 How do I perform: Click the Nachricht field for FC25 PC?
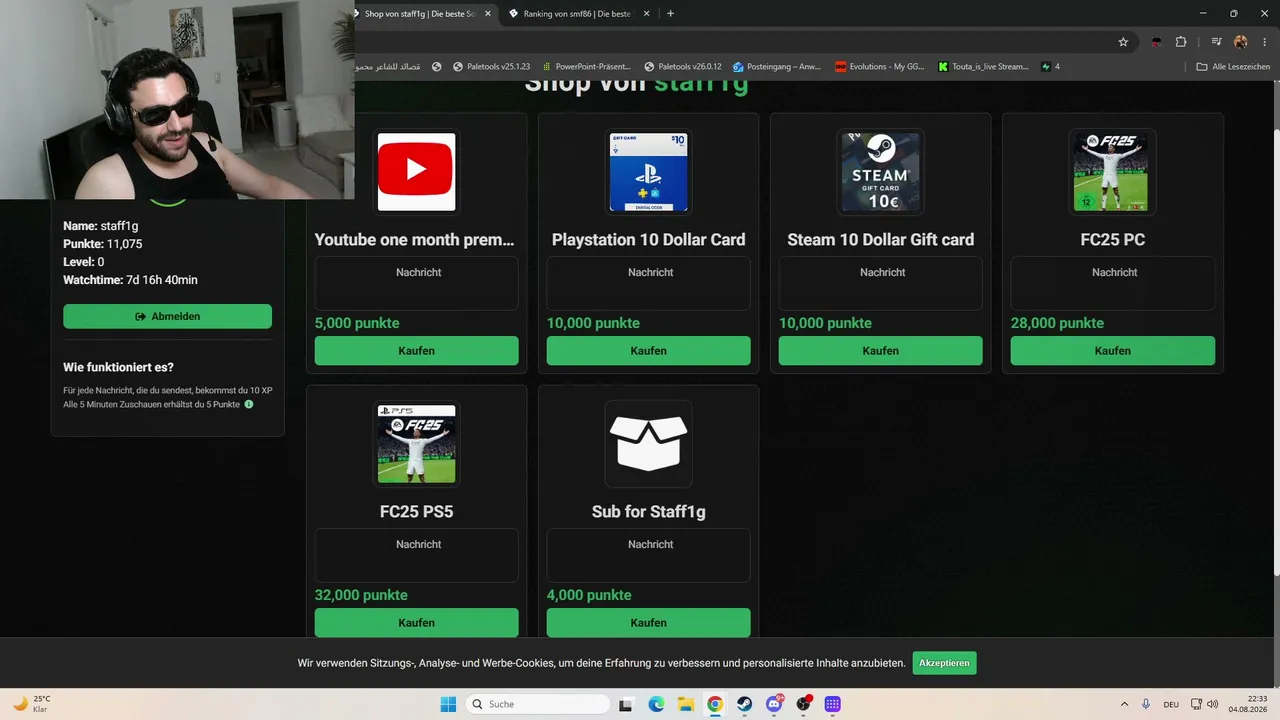click(1112, 283)
